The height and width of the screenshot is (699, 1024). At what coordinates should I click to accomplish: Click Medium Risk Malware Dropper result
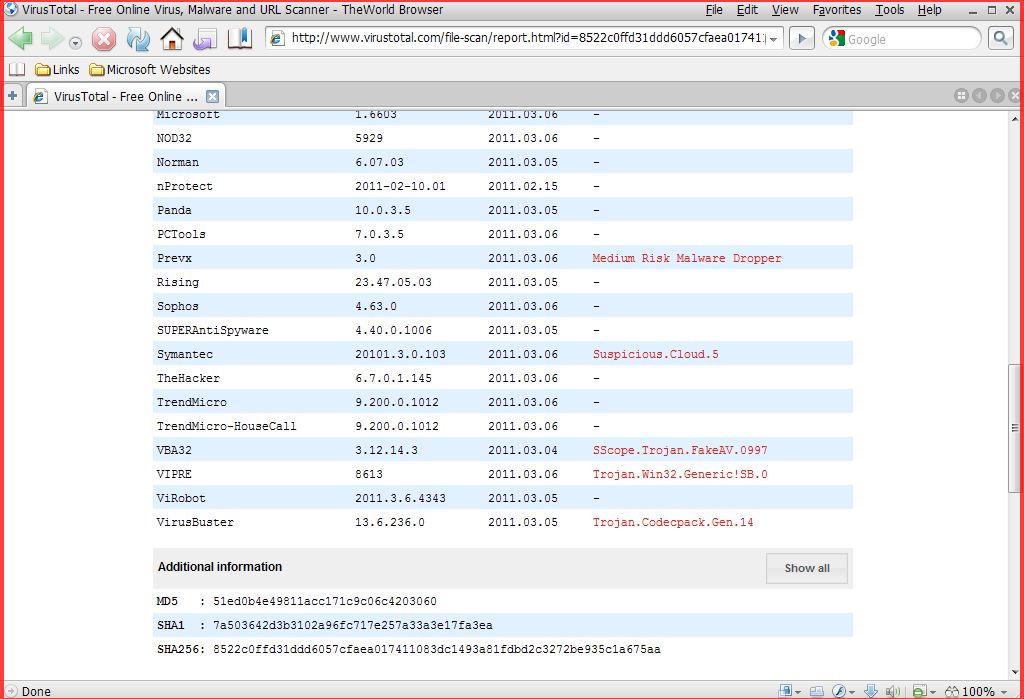686,258
